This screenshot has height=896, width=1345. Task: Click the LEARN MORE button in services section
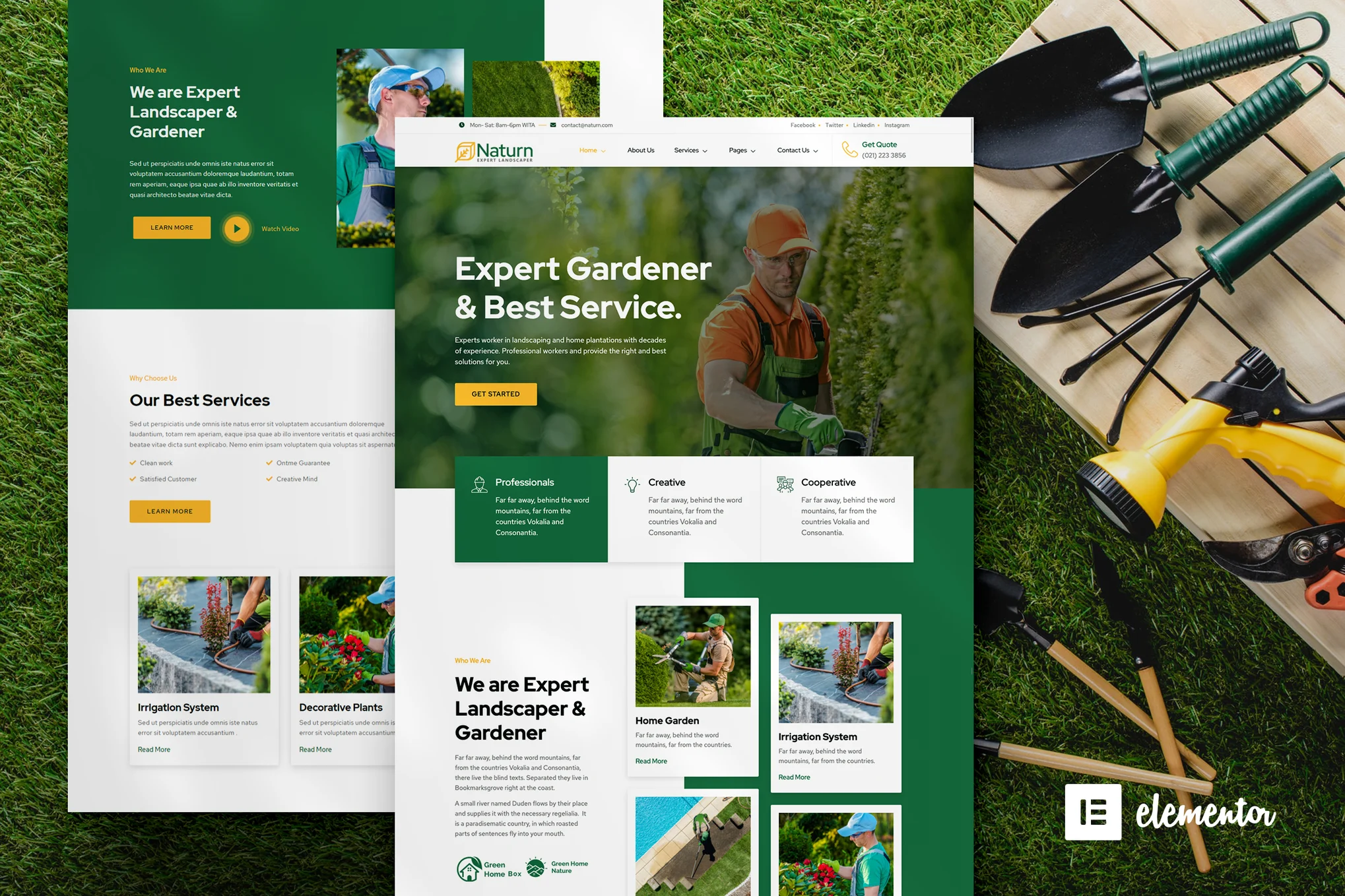(x=169, y=511)
